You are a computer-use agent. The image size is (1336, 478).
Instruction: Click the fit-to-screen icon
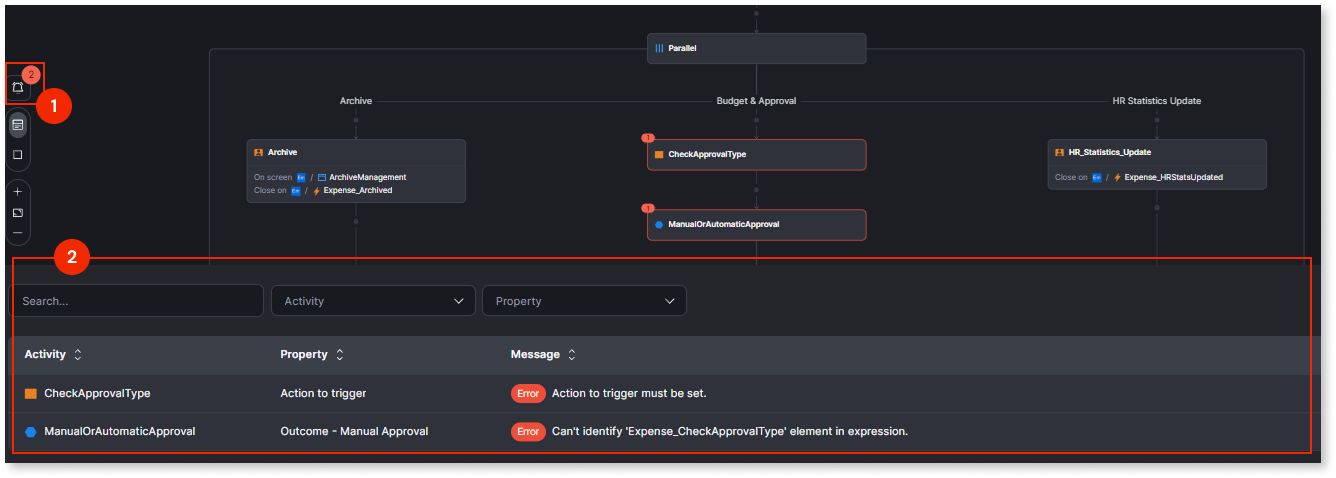point(18,212)
